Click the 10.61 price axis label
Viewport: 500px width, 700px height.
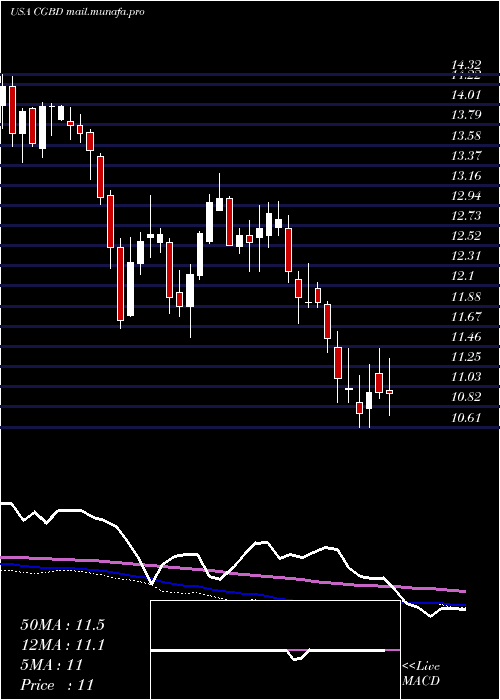click(x=467, y=417)
